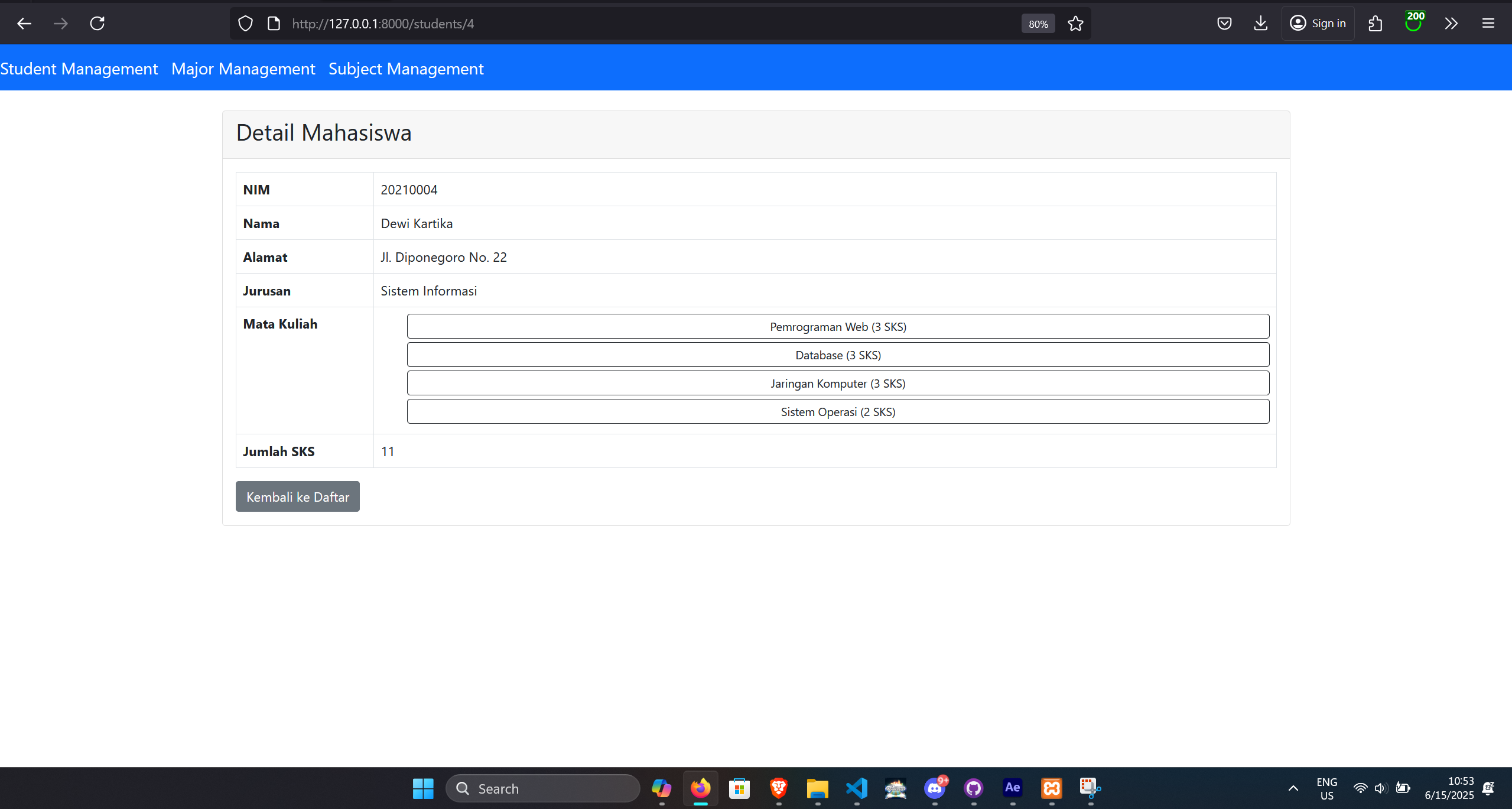The image size is (1512, 809).
Task: Select the Pemrograman Web (3 SKS) item
Action: point(837,327)
